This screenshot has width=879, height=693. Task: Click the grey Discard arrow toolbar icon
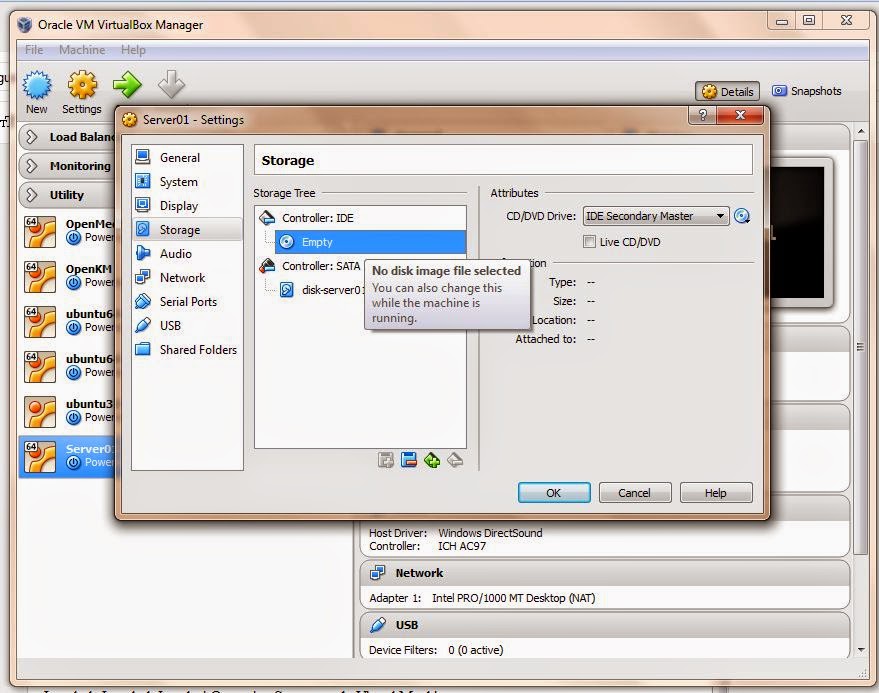pyautogui.click(x=171, y=84)
